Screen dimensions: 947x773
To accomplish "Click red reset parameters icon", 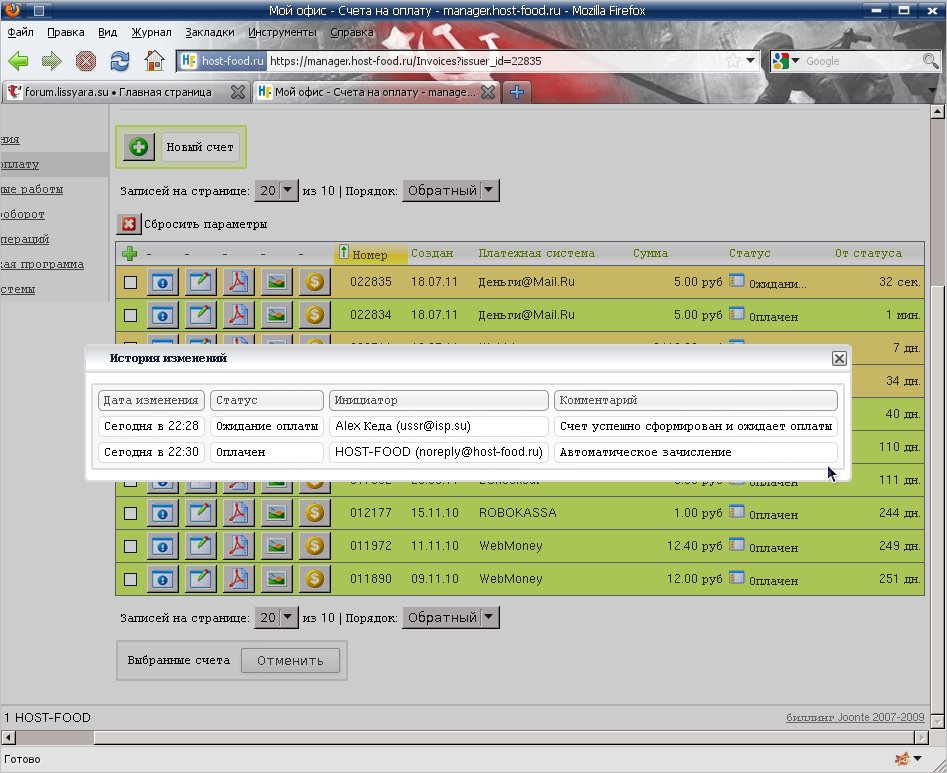I will click(x=129, y=224).
